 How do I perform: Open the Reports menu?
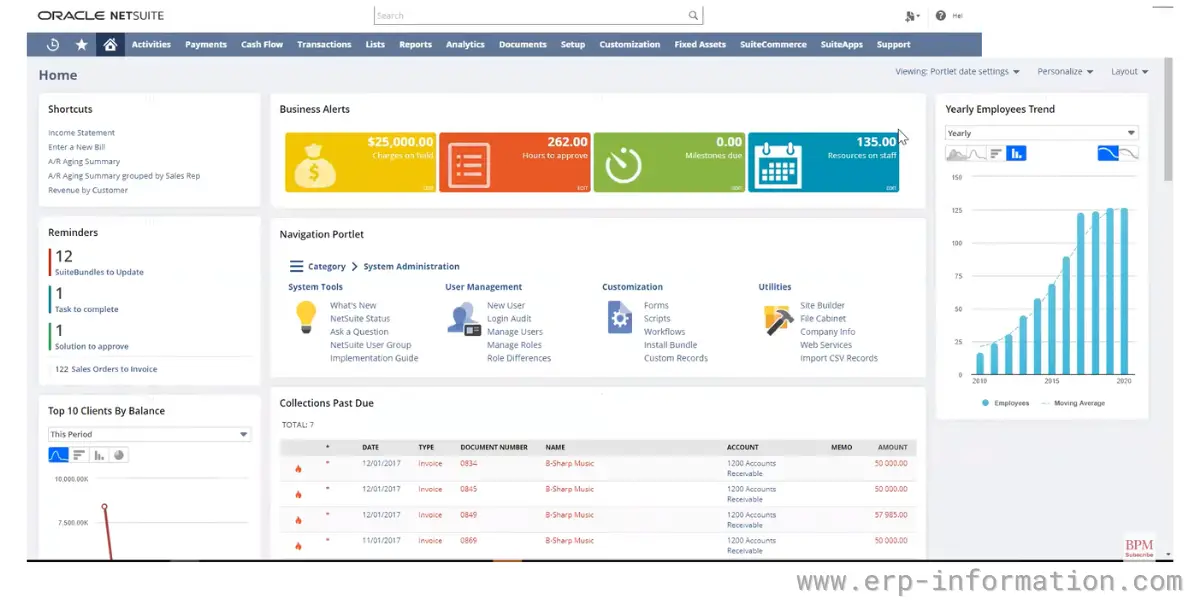[415, 45]
